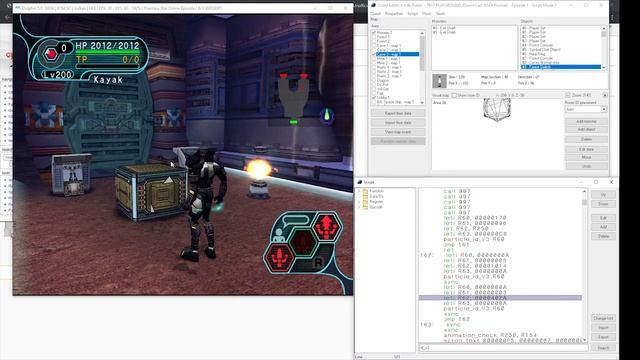Click the object preview thumbnail in Quest Editor
This screenshot has height=360, width=640.
tap(439, 81)
